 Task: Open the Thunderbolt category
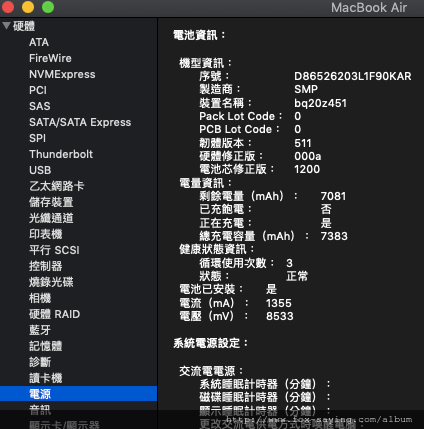click(x=61, y=154)
